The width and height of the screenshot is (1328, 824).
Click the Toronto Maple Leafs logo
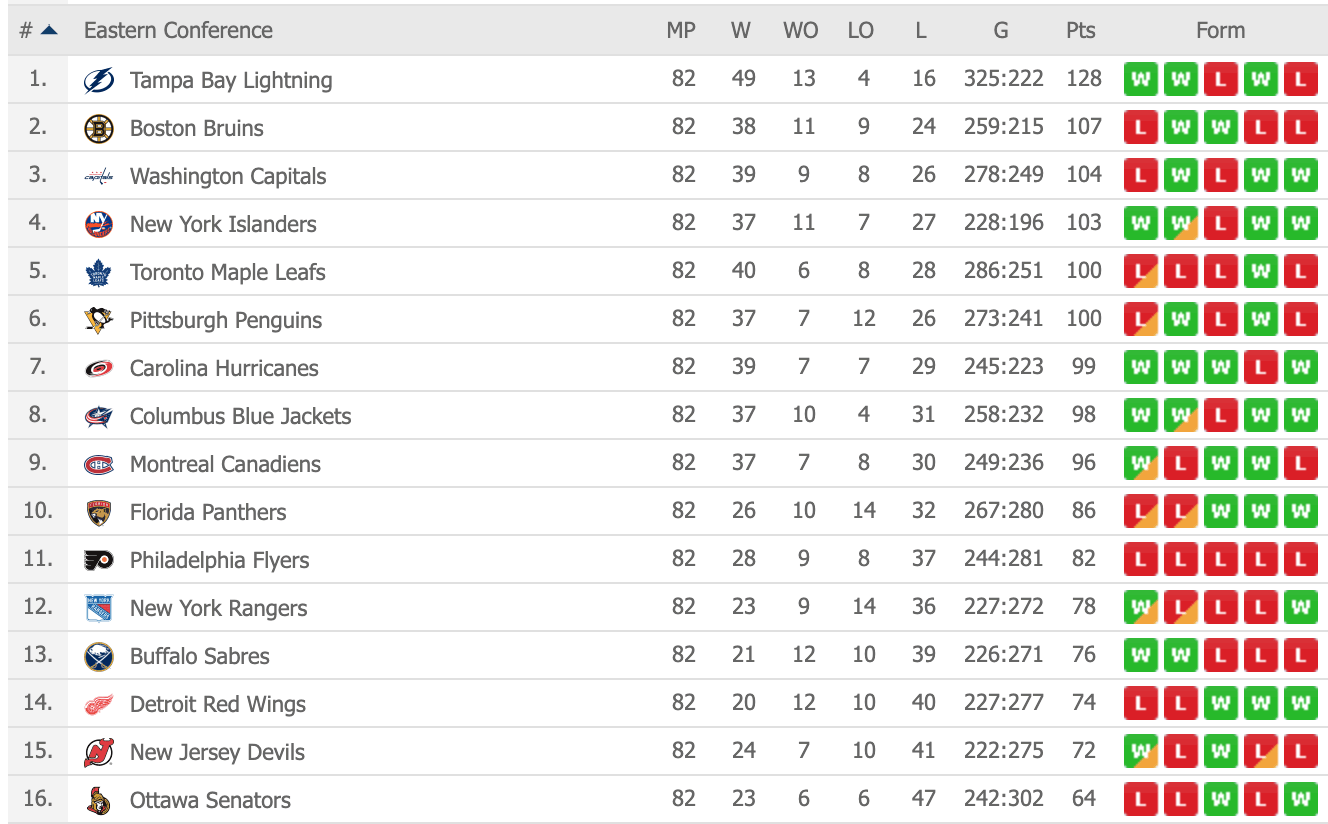click(x=99, y=272)
